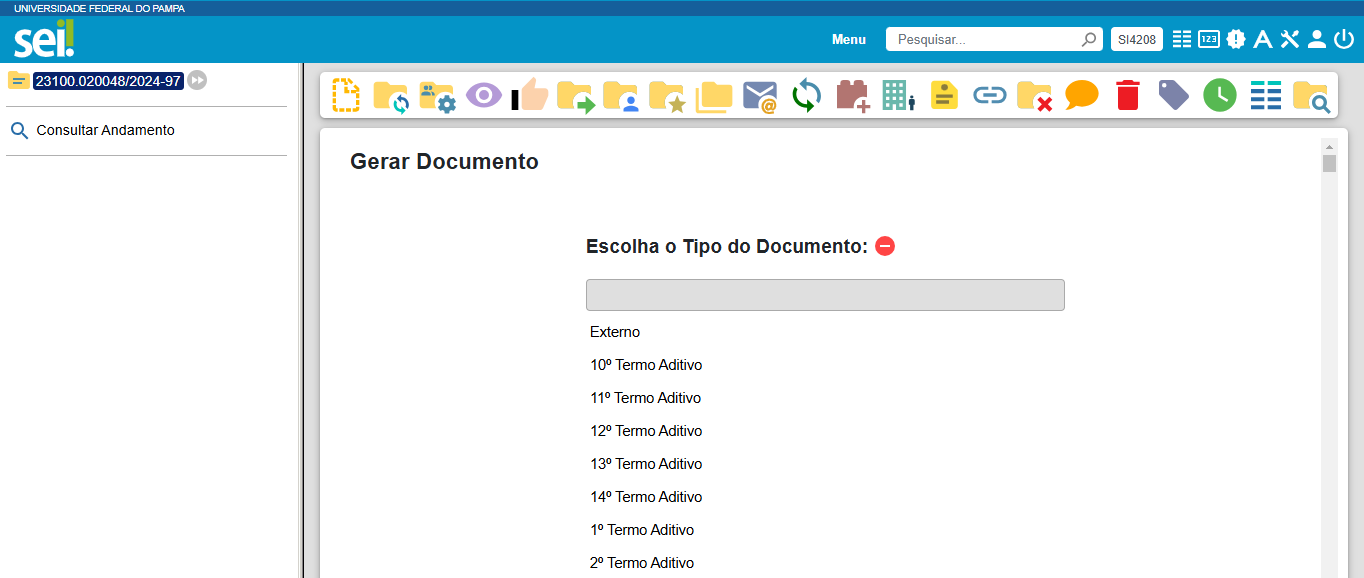Click the power logout icon
Image resolution: width=1364 pixels, height=578 pixels.
coord(1343,39)
